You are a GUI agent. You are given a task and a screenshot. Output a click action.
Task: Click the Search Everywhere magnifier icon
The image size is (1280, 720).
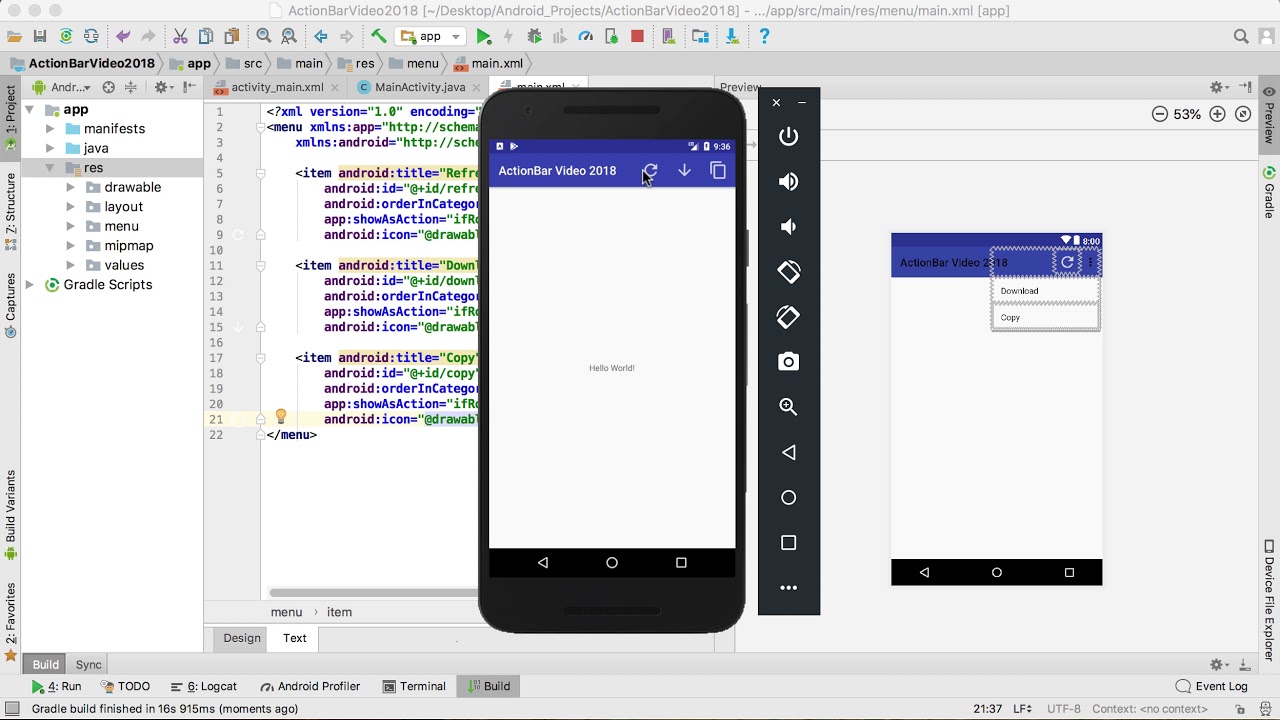(x=1241, y=37)
